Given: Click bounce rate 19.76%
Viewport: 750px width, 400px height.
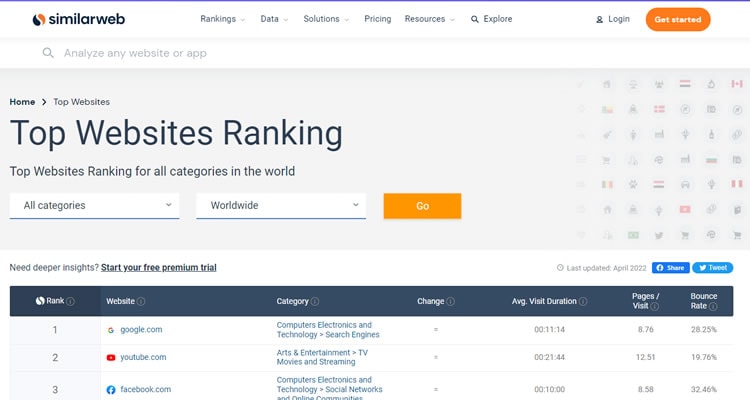Looking at the screenshot, I should tap(704, 357).
